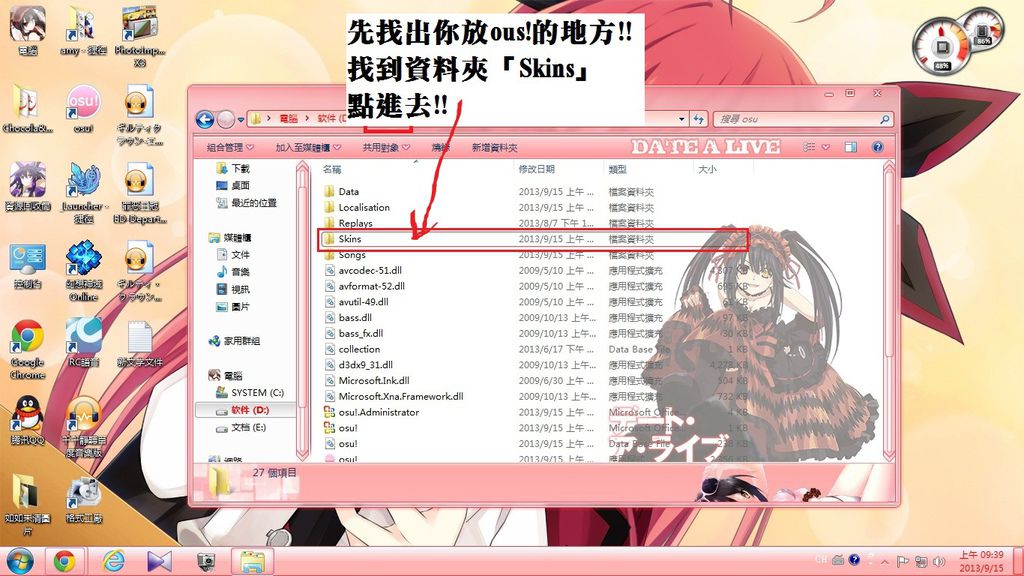Click 新增資料夾 to create a folder
Viewport: 1024px width, 576px height.
click(494, 148)
